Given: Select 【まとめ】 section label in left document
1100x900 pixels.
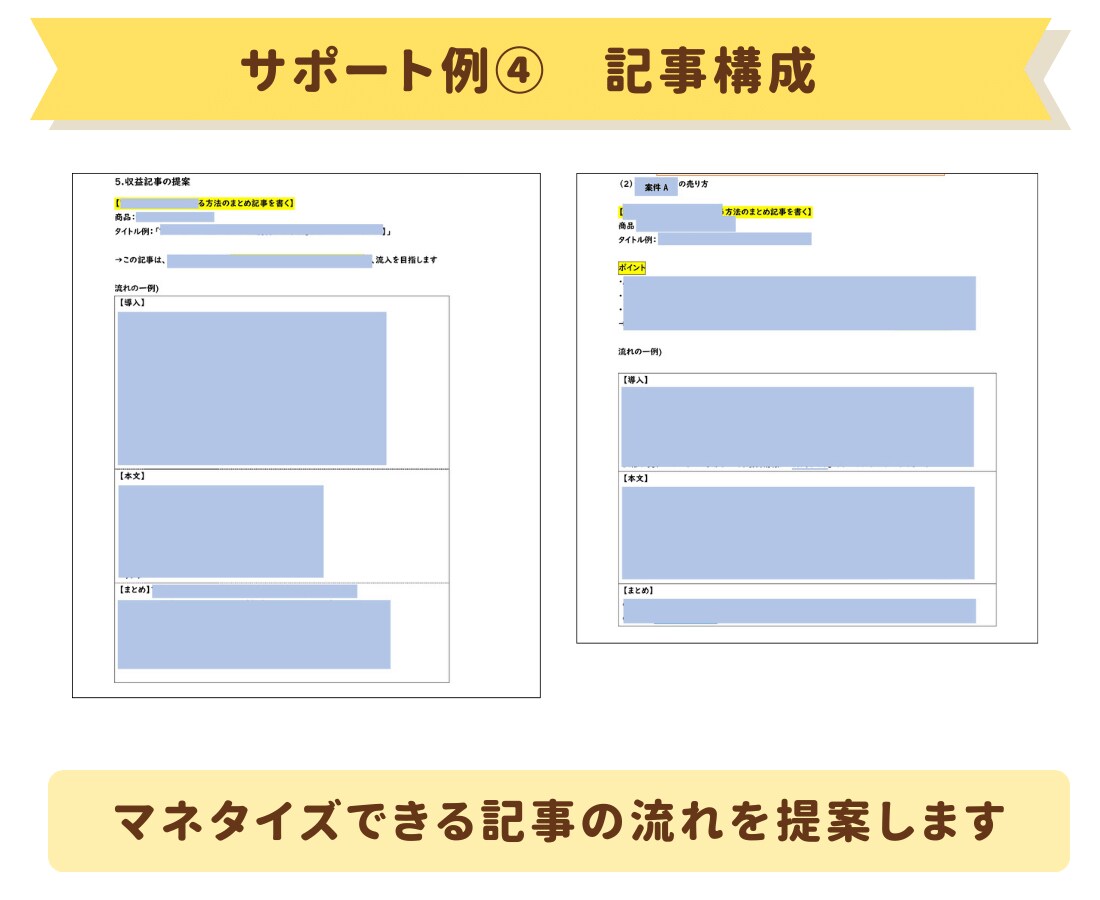Looking at the screenshot, I should 135,590.
